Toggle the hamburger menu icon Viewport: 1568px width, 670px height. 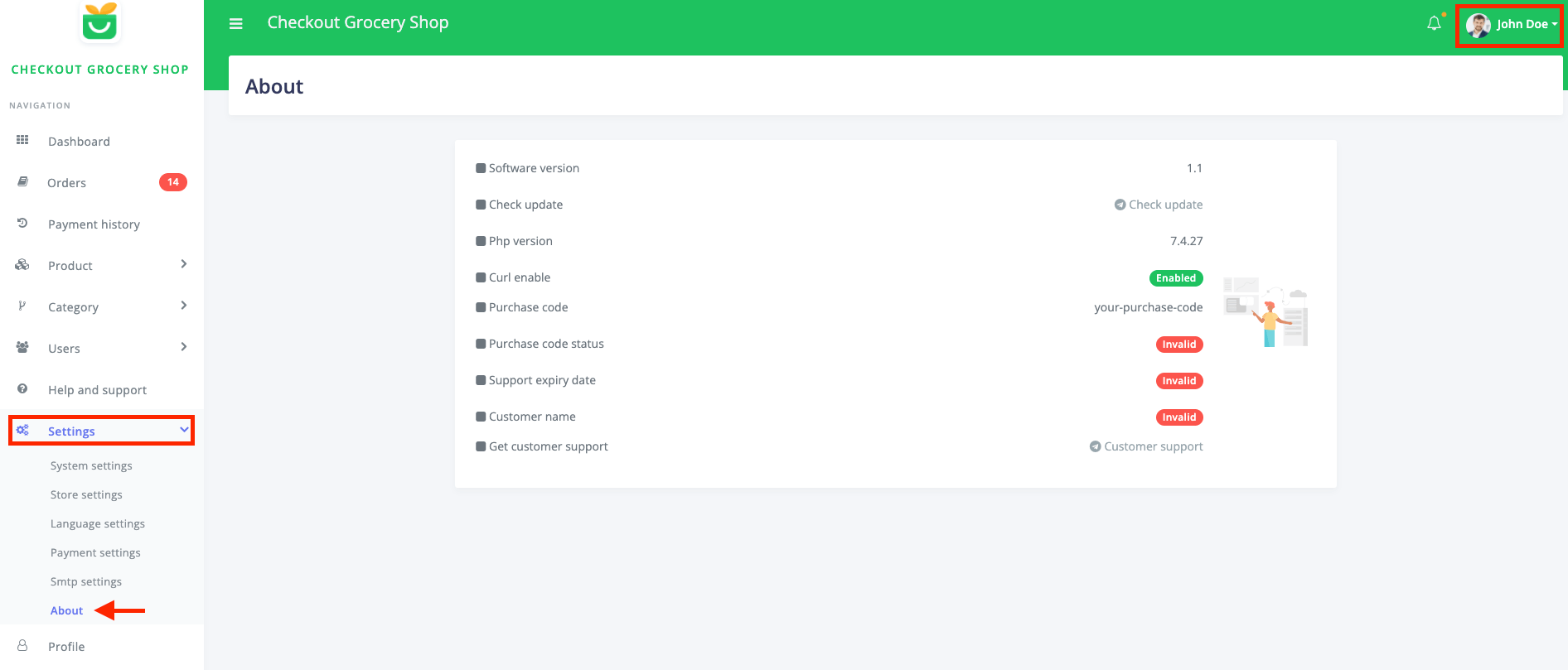(x=236, y=24)
